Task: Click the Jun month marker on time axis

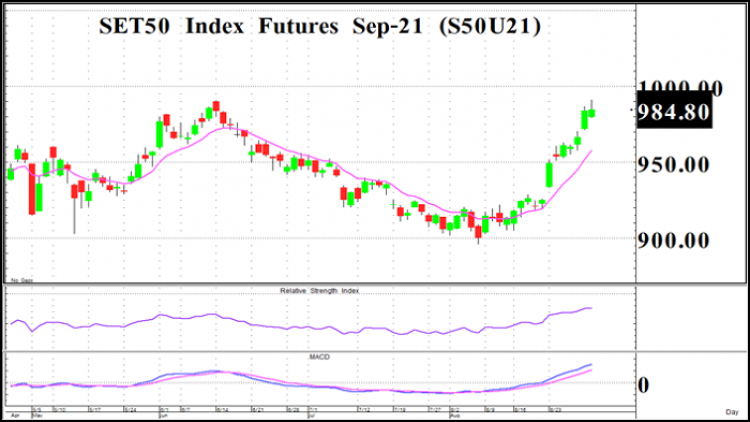Action: click(163, 415)
